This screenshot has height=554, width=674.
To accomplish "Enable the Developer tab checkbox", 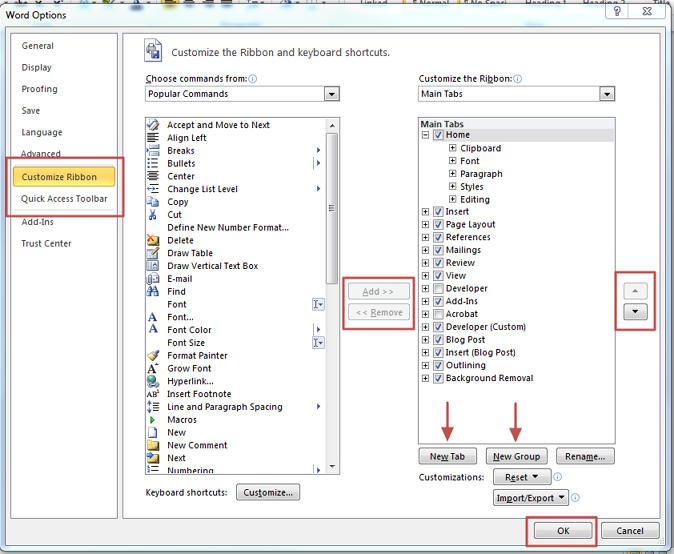I will click(438, 289).
